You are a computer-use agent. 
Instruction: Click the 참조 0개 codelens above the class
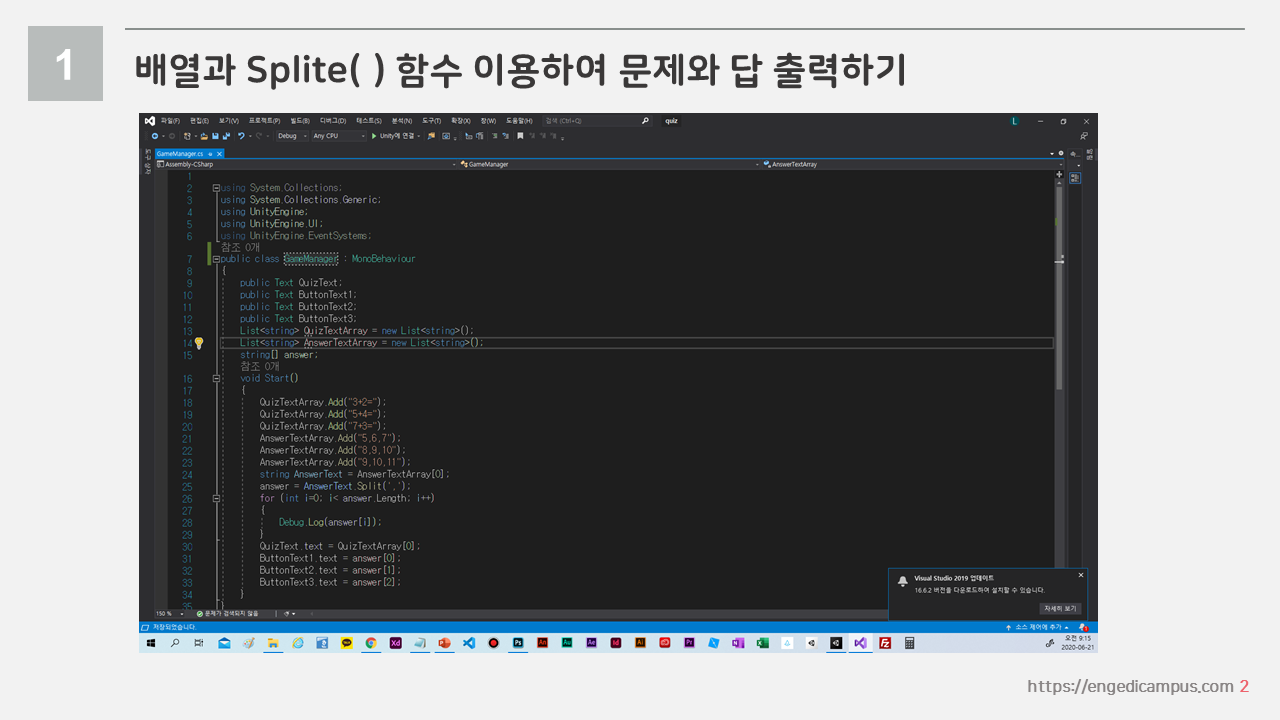240,247
